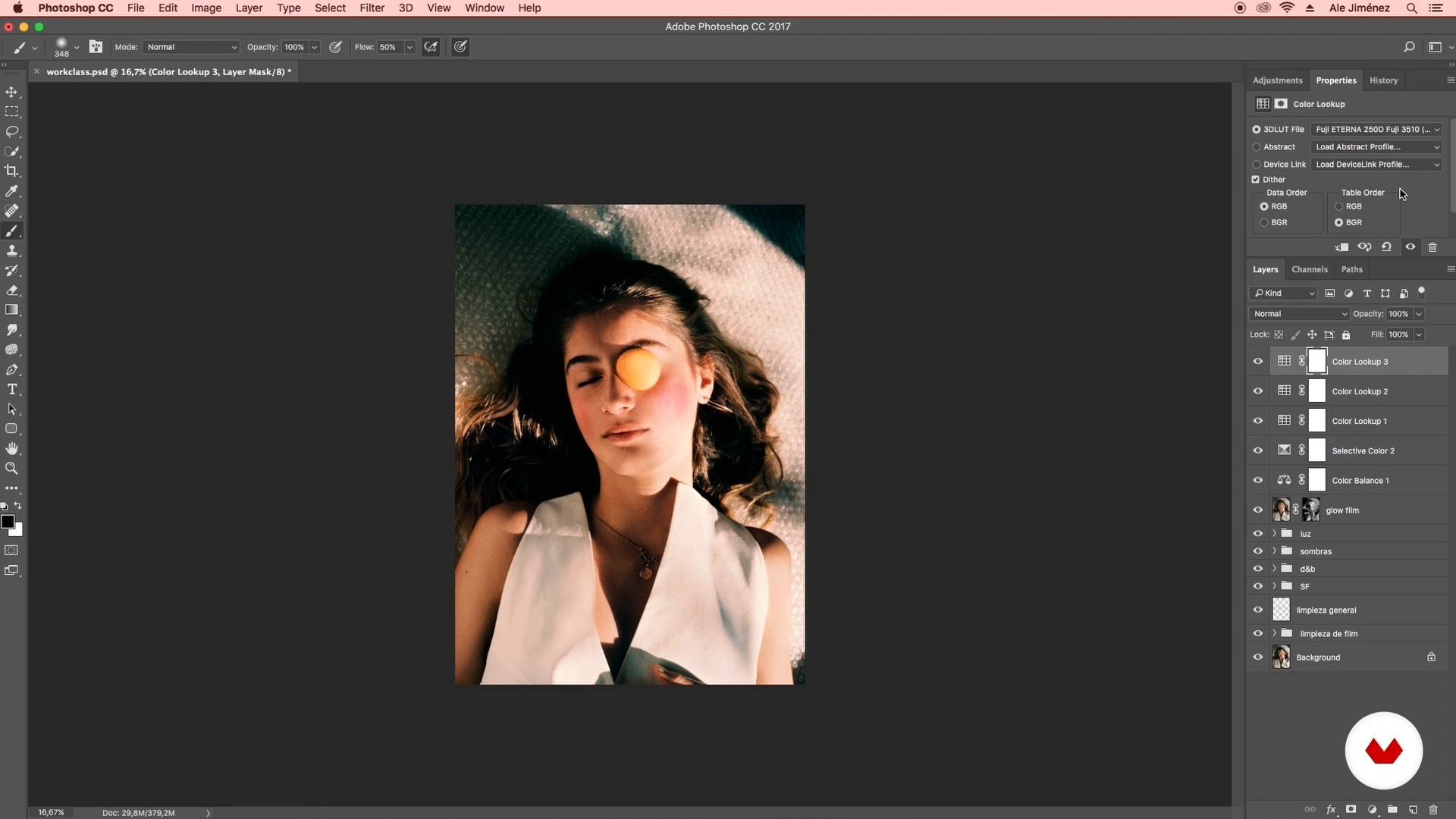
Task: Click the create new group folder icon
Action: 1392,809
